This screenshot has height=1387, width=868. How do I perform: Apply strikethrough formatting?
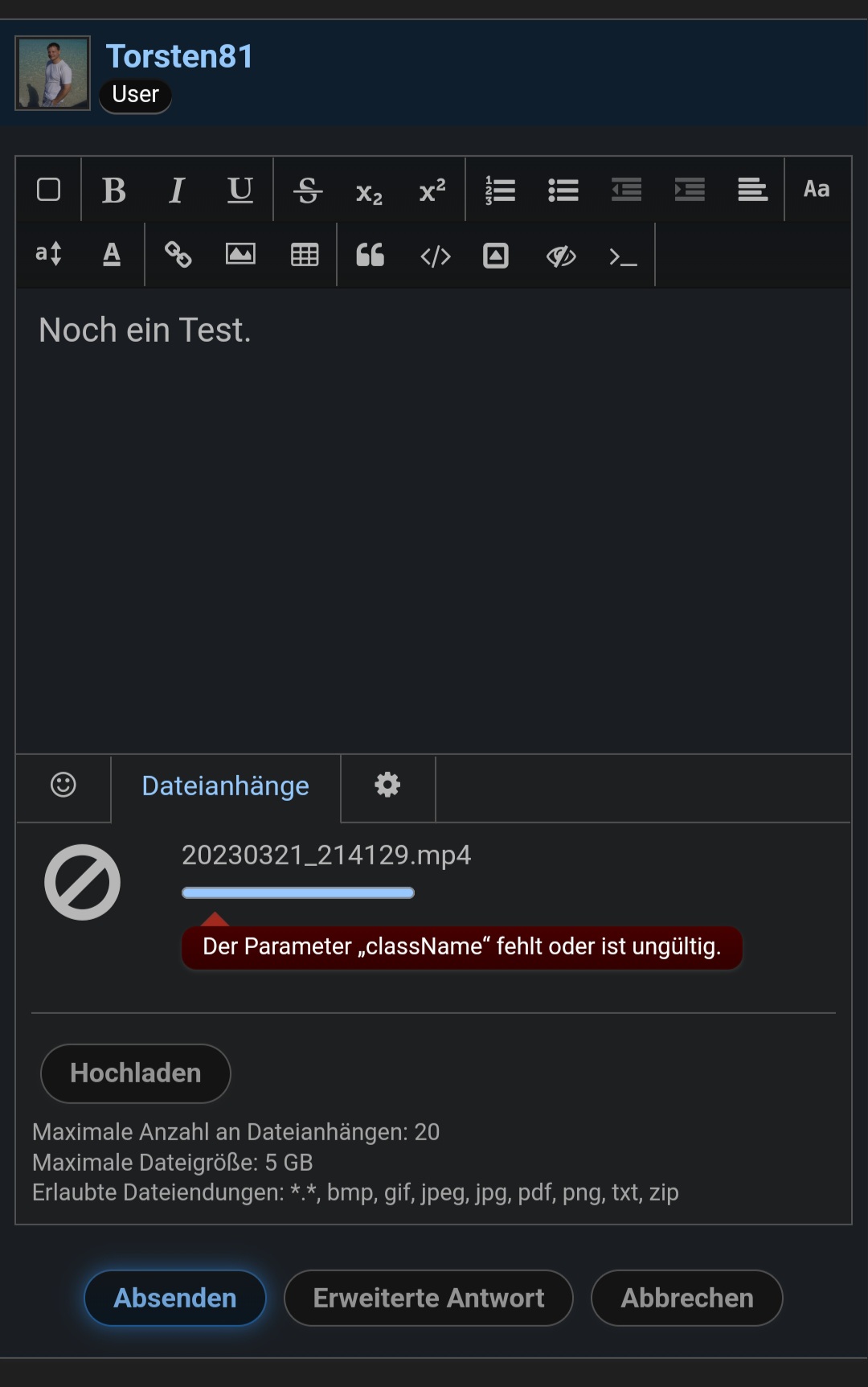point(307,191)
